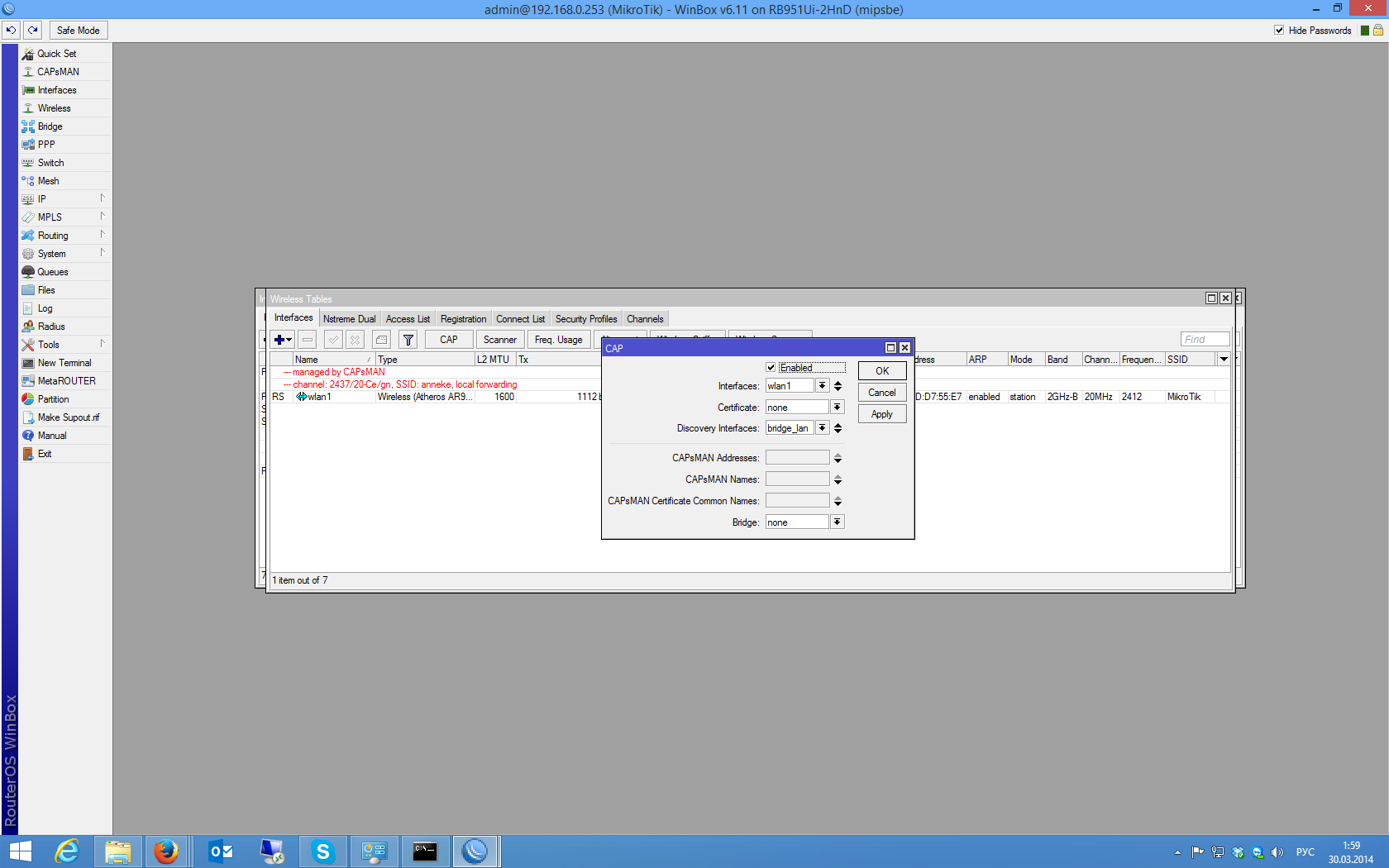Toggle Safe Mode button
The image size is (1389, 868).
pos(79,31)
